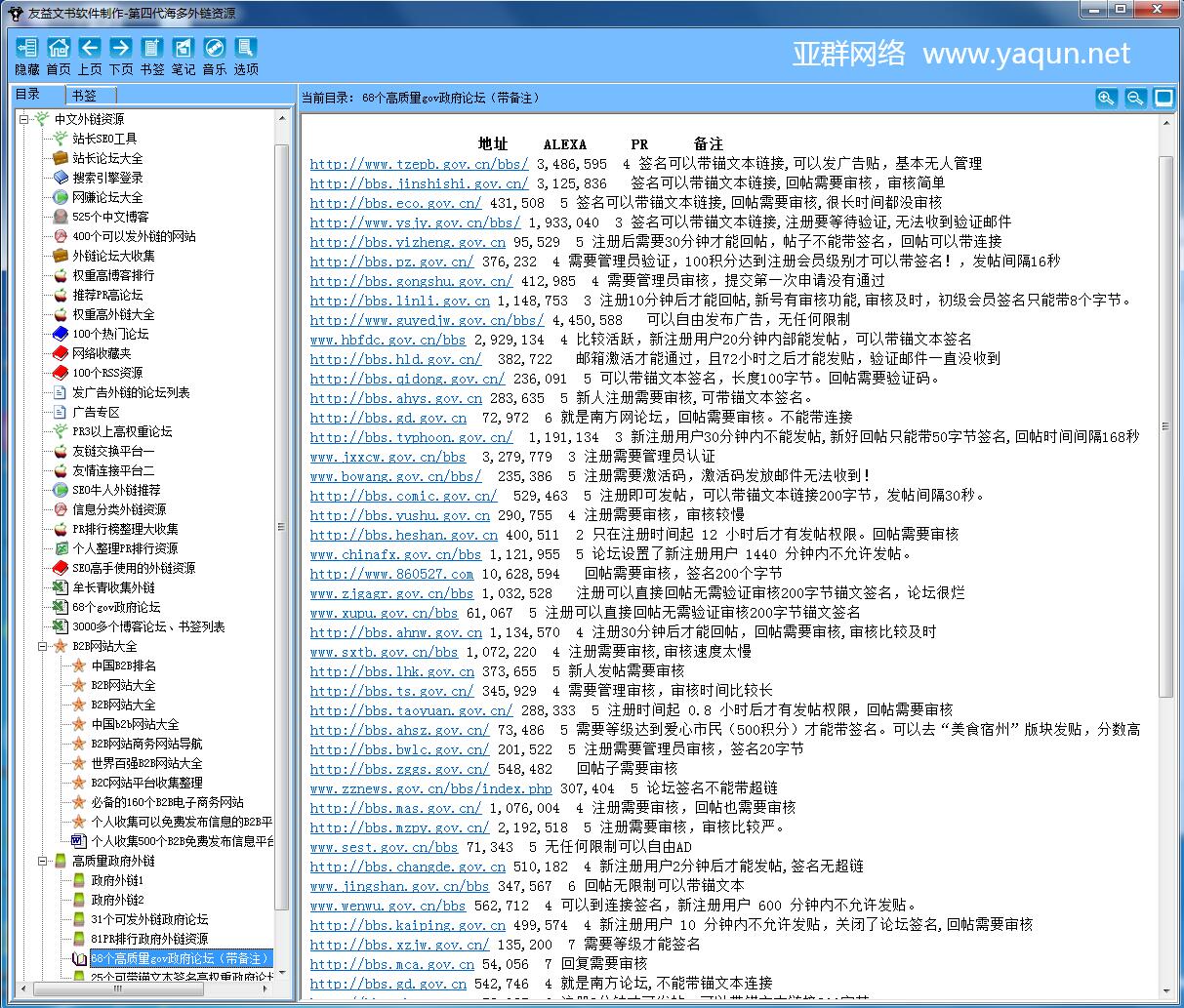This screenshot has height=1008, width=1184.
Task: Select 站长SEO工具 in the tree
Action: point(104,139)
